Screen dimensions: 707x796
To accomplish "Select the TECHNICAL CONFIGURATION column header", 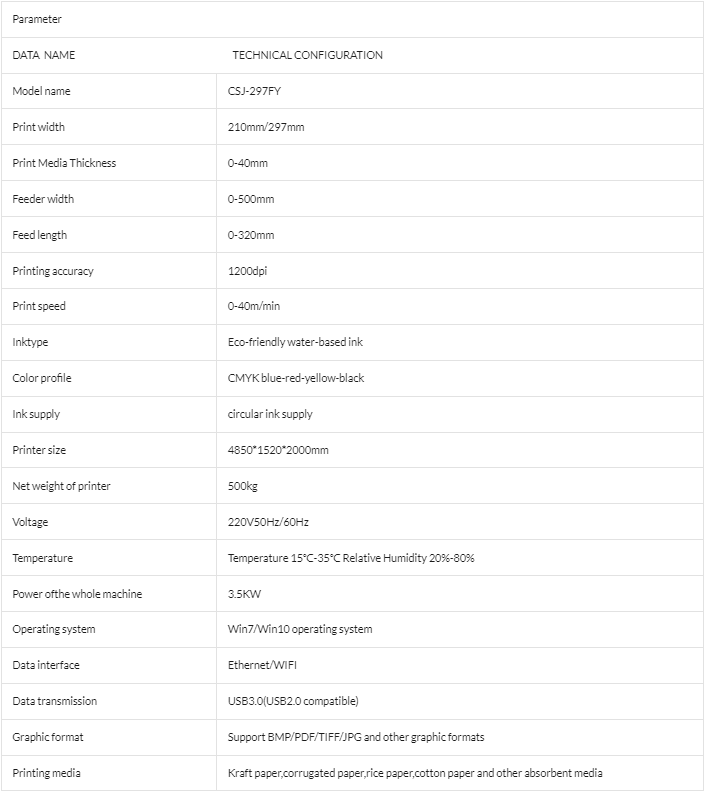I will (x=308, y=55).
